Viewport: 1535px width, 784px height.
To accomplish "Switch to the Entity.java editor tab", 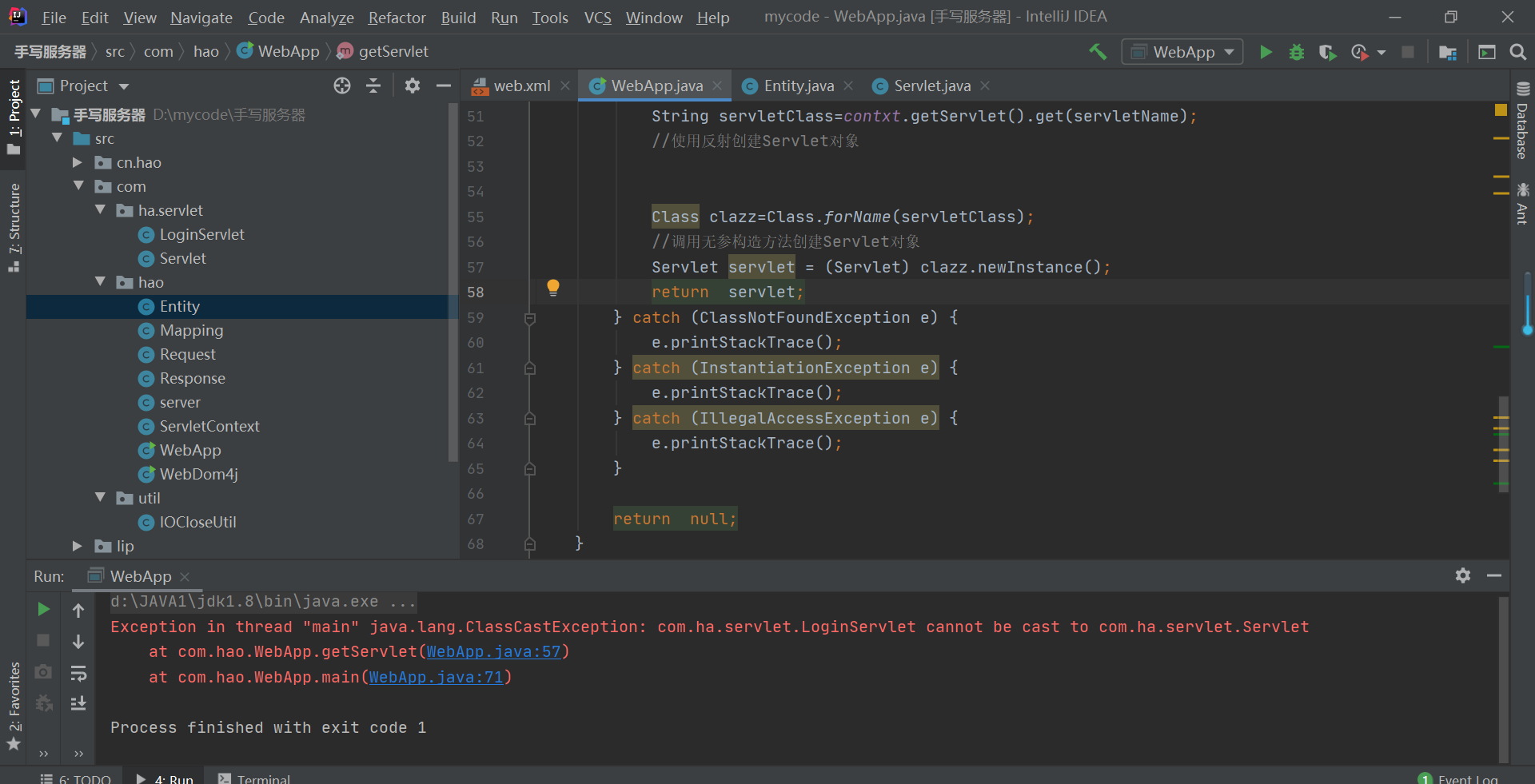I will [x=799, y=86].
